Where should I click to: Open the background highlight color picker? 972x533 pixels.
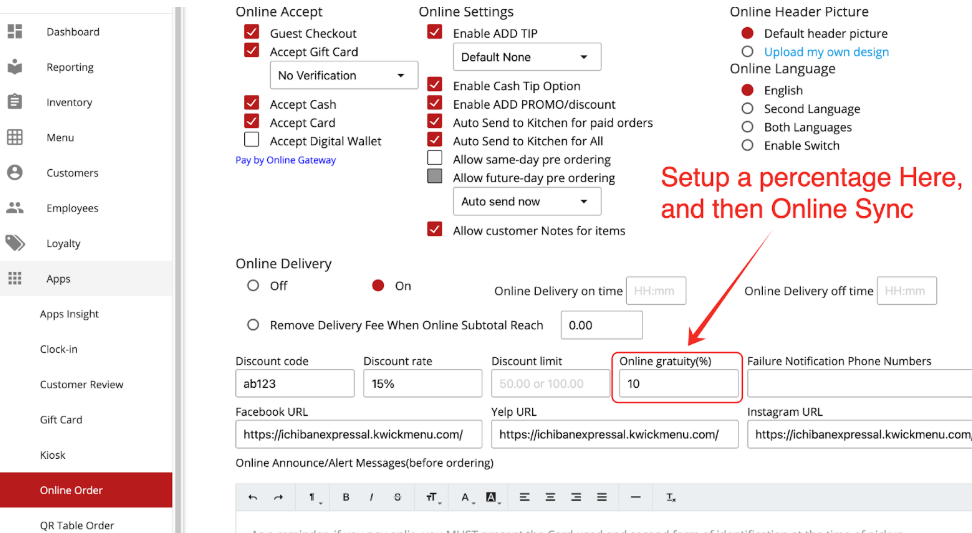[x=492, y=497]
